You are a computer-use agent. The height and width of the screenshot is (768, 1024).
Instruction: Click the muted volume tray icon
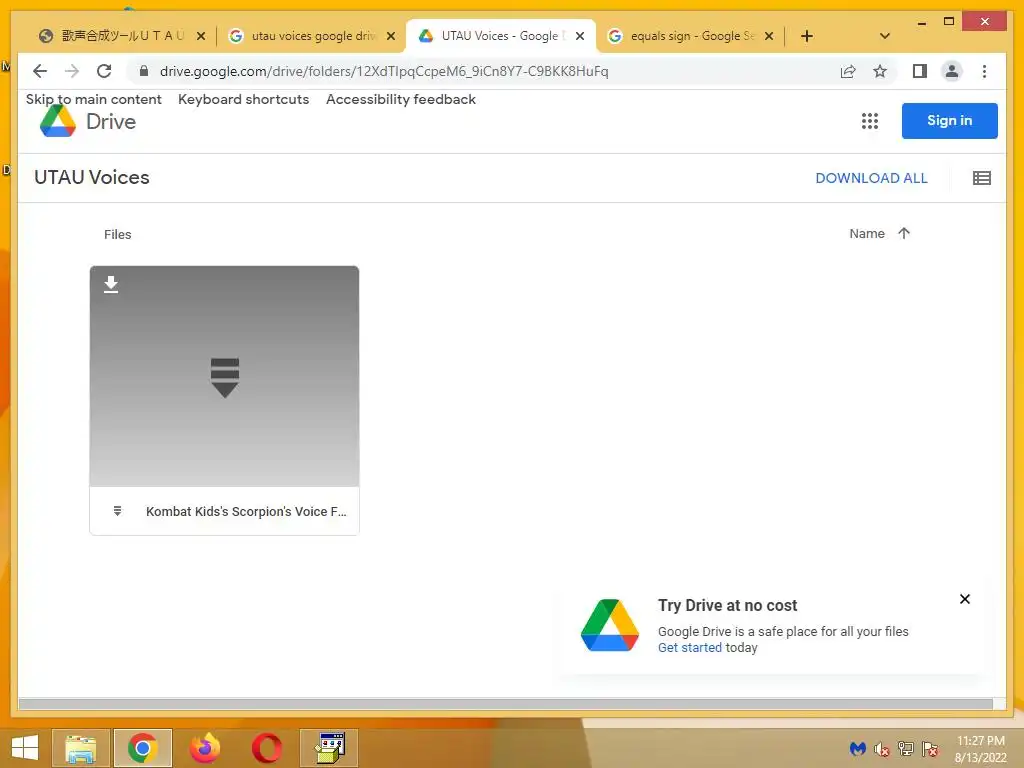click(882, 749)
